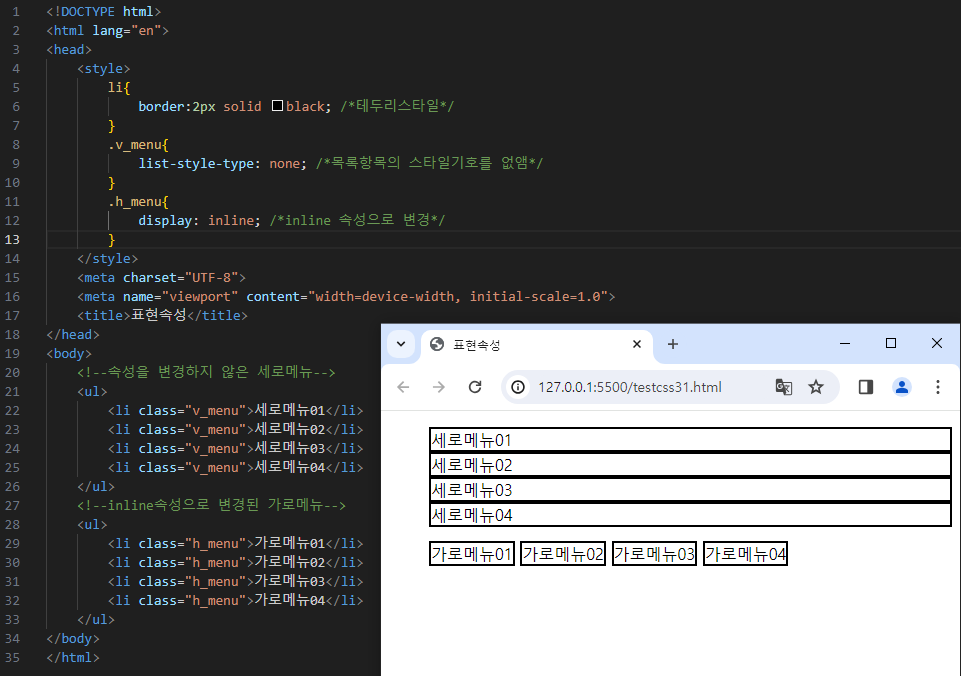This screenshot has height=676, width=961.
Task: Click the 세로메뉴 HTML comment on line 20
Action: [206, 372]
